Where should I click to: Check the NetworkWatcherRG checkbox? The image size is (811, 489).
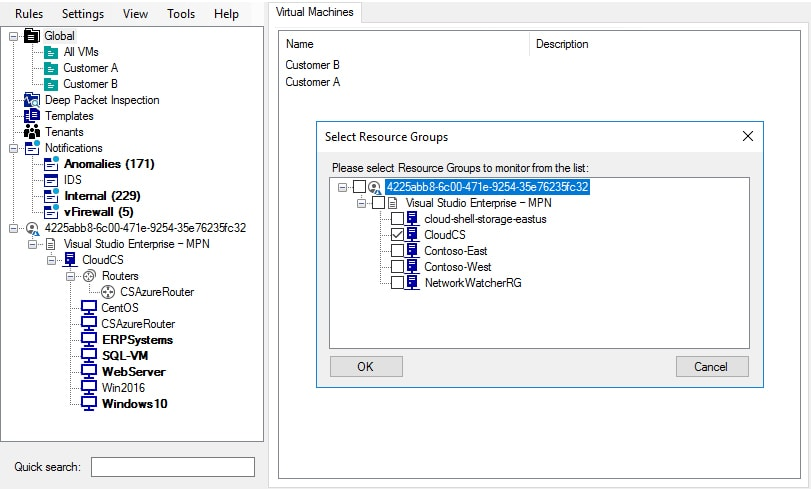[397, 283]
